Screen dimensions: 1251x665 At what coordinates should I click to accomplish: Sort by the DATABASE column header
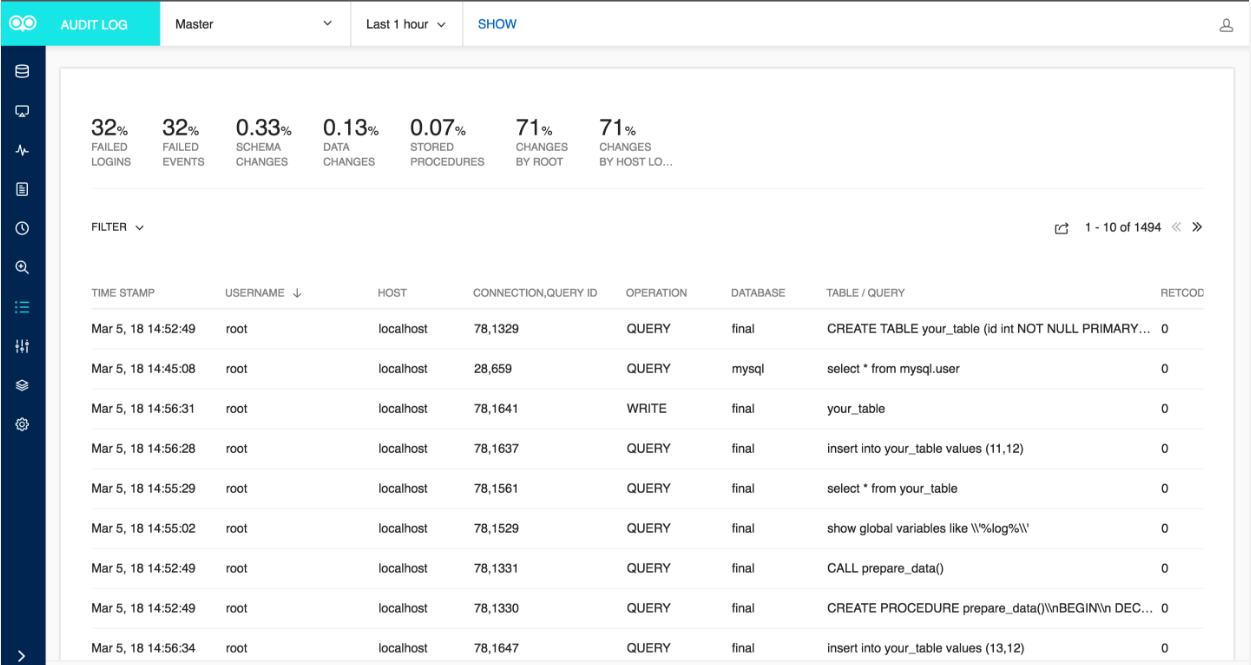[x=758, y=293]
